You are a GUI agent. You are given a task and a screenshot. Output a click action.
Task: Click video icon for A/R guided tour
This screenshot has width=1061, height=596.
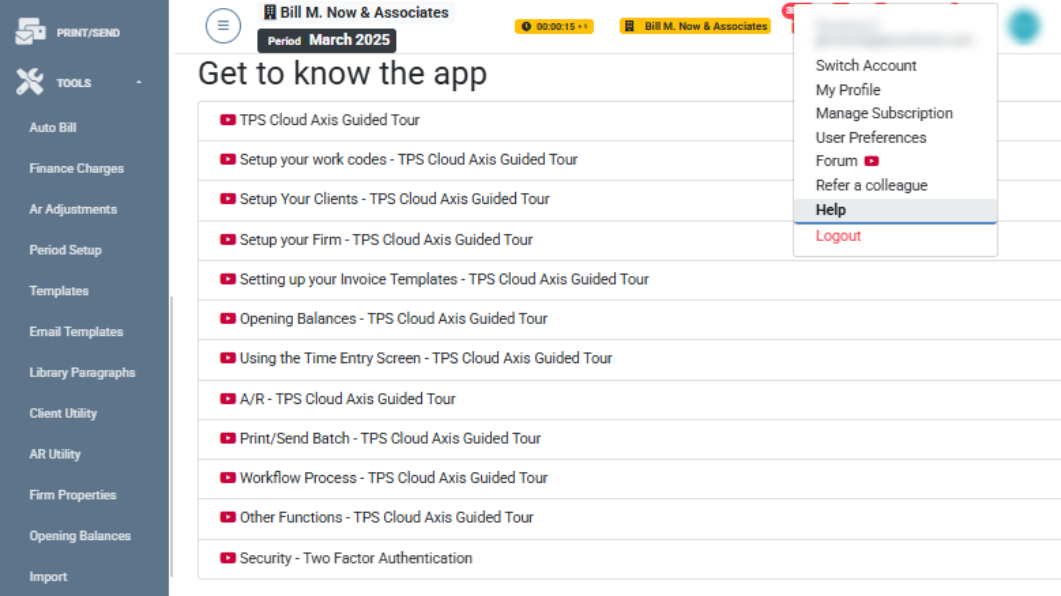[x=227, y=398]
